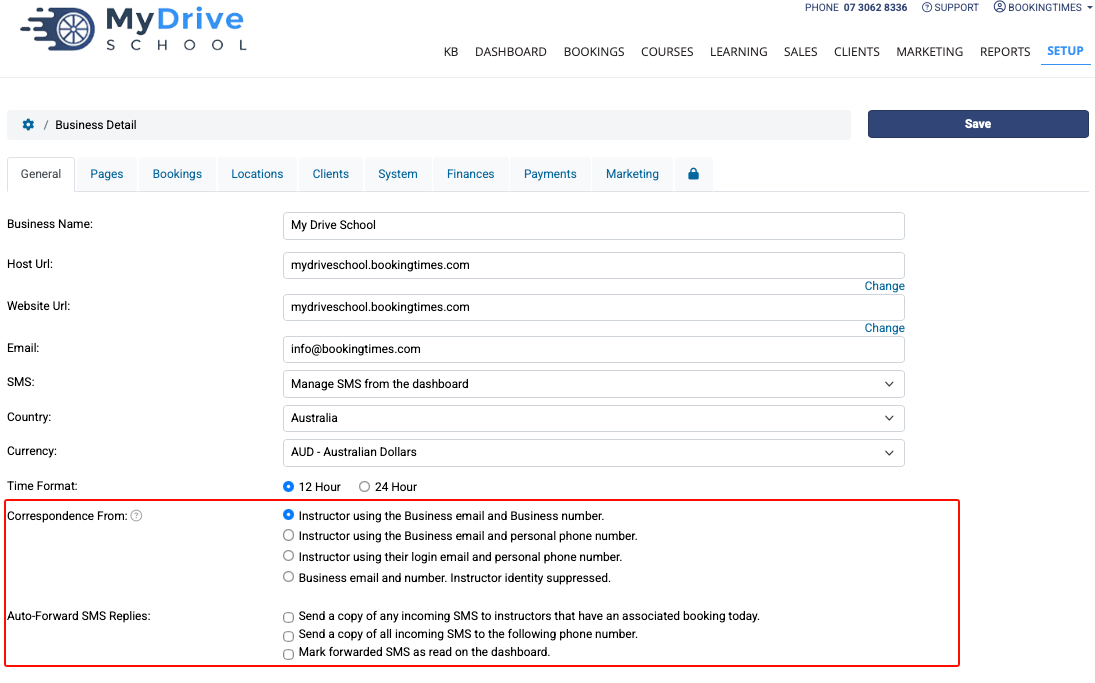Image resolution: width=1095 pixels, height=683 pixels.
Task: Open the BookingTimes user account icon
Action: (x=999, y=7)
